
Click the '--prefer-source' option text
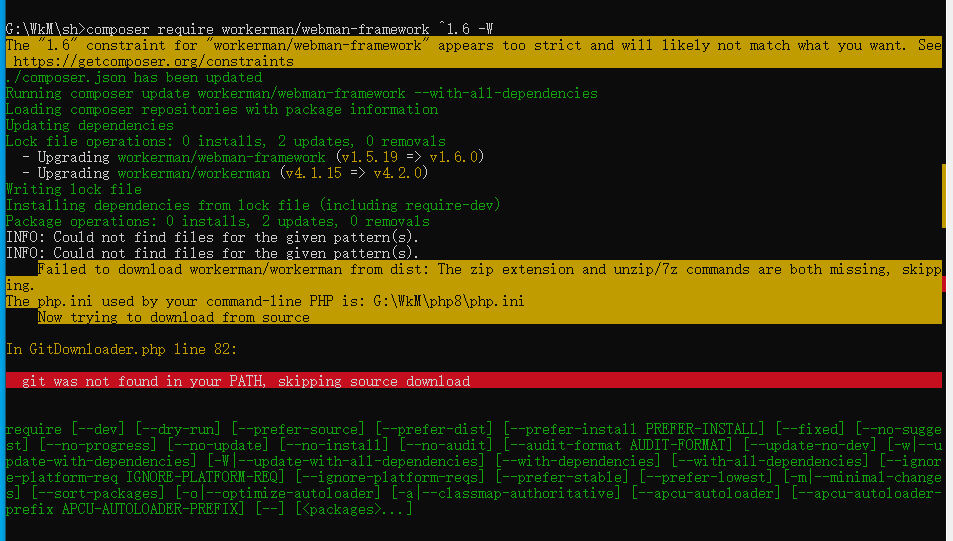[x=297, y=429]
